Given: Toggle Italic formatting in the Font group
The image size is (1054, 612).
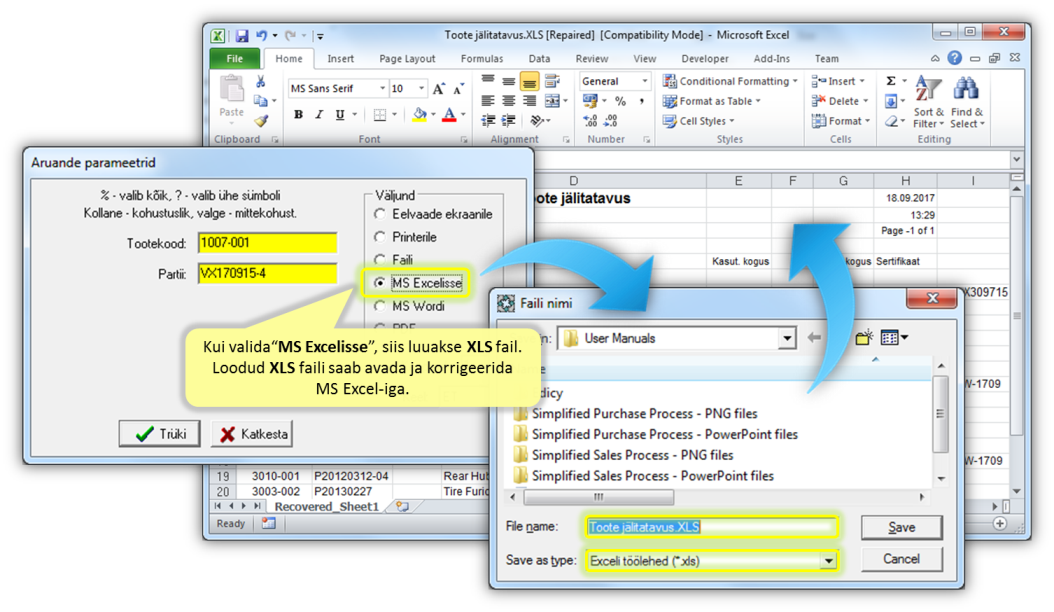Looking at the screenshot, I should pos(319,114).
